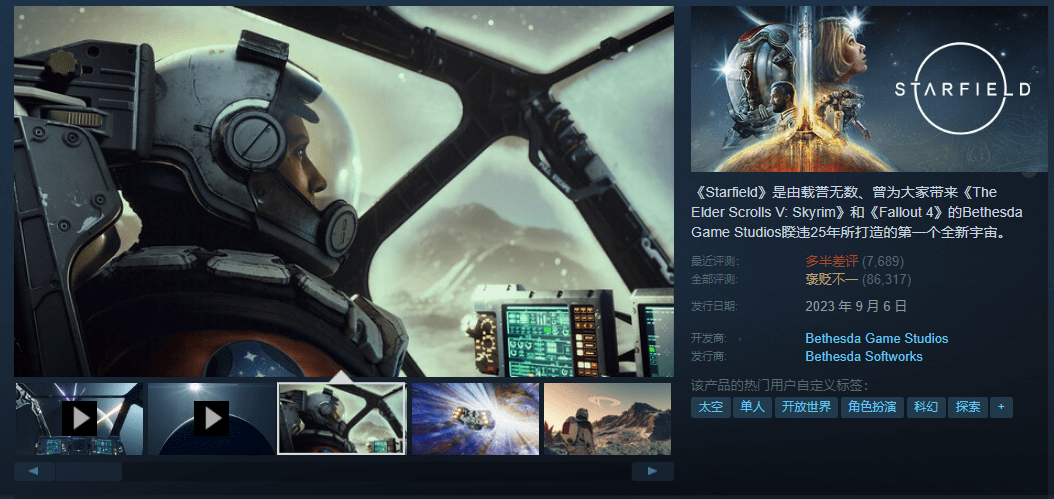Select the 太空 tag
The image size is (1054, 499).
(x=710, y=407)
